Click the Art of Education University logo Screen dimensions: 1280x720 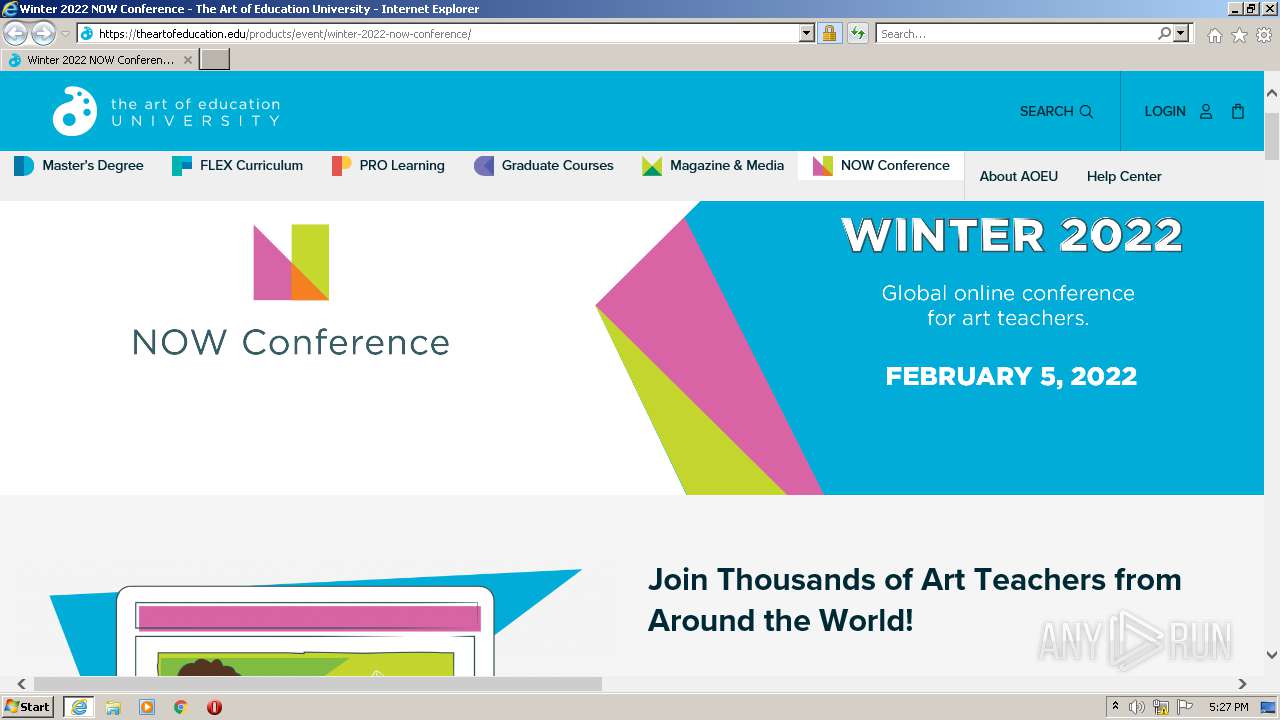click(x=166, y=111)
